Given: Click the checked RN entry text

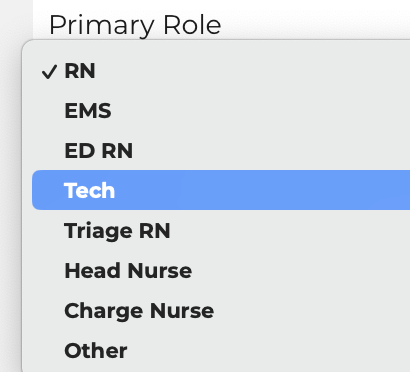Looking at the screenshot, I should (80, 71).
